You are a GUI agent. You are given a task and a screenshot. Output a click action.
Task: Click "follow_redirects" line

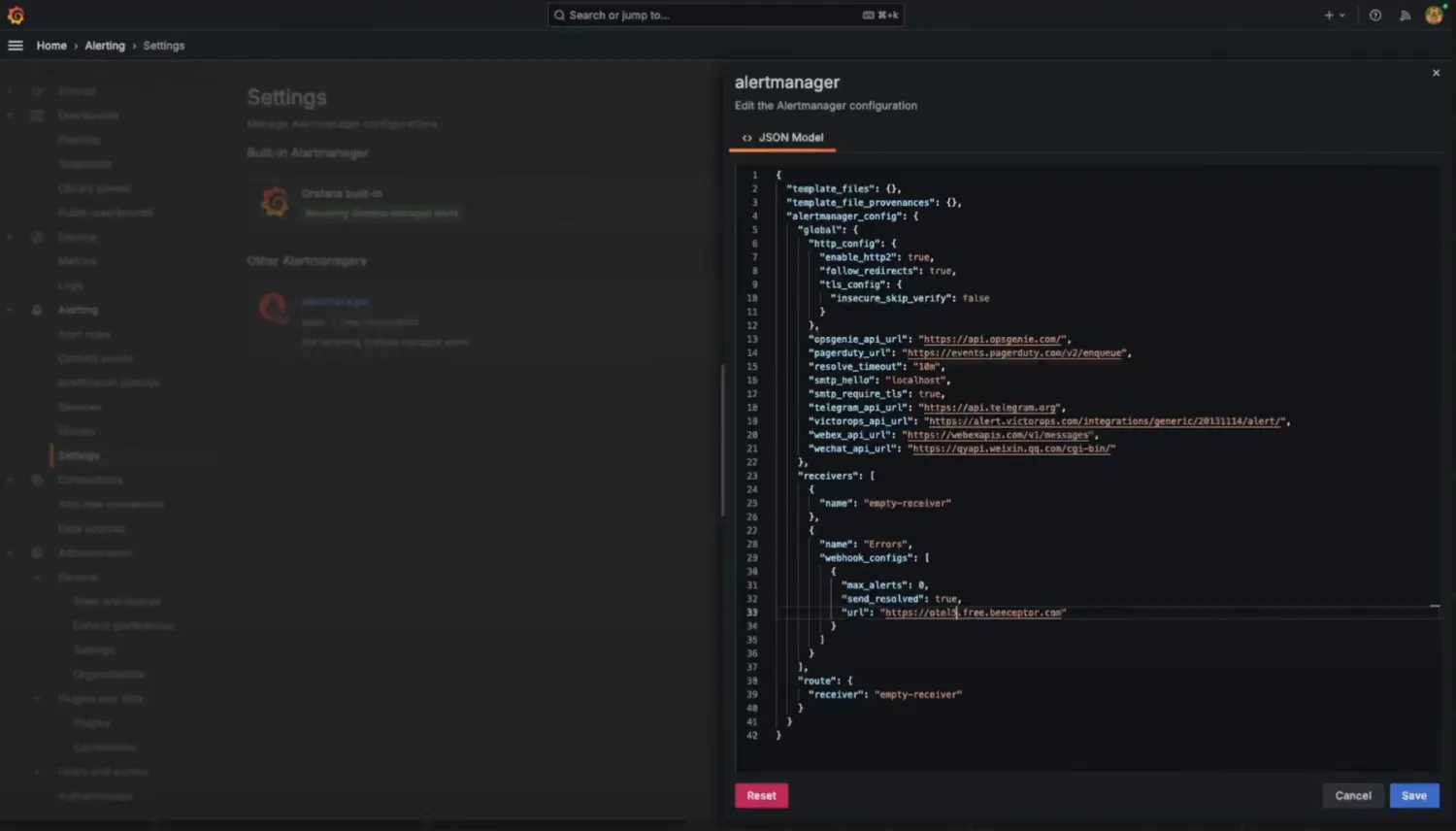point(888,271)
